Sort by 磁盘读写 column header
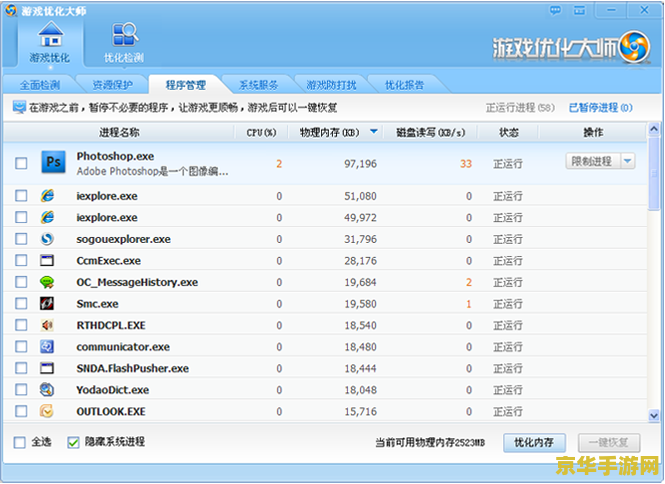This screenshot has height=484, width=665. (430, 133)
